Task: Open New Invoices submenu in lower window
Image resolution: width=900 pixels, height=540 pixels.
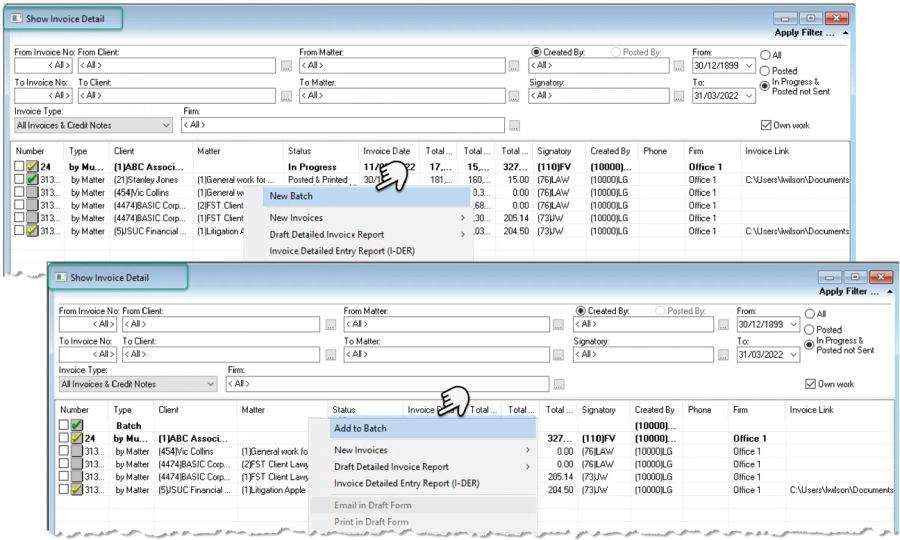Action: point(432,450)
